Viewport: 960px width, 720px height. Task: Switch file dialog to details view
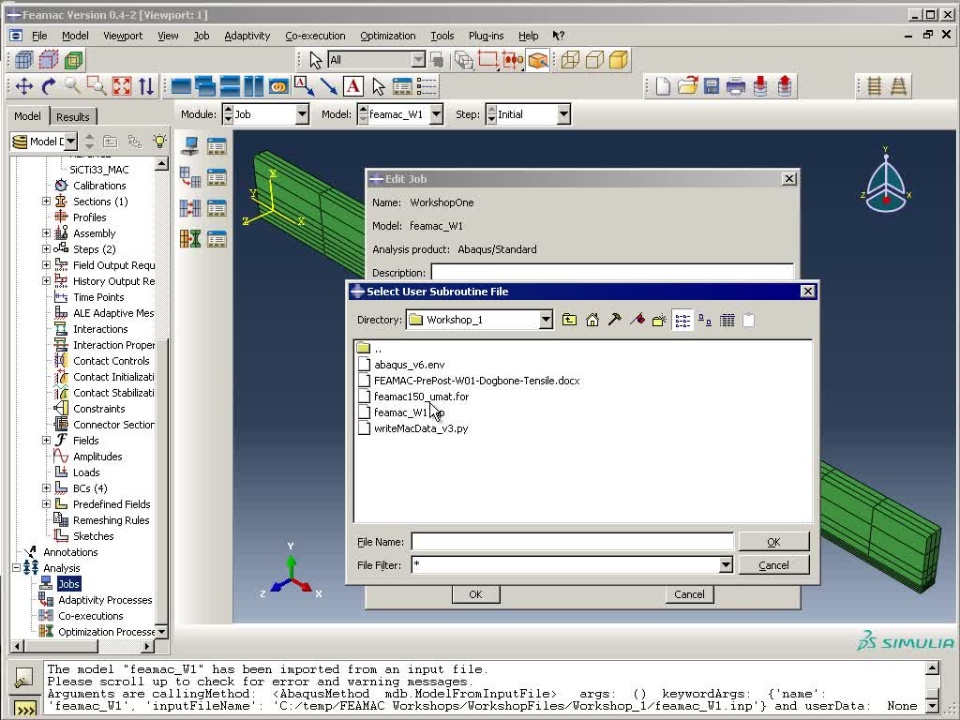coord(727,320)
